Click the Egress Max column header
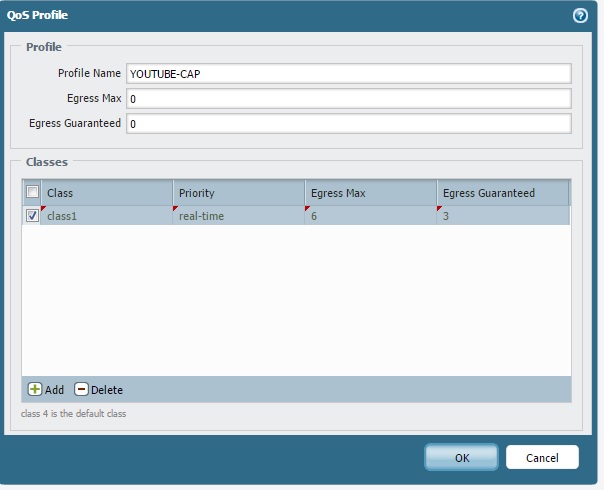 pyautogui.click(x=370, y=192)
